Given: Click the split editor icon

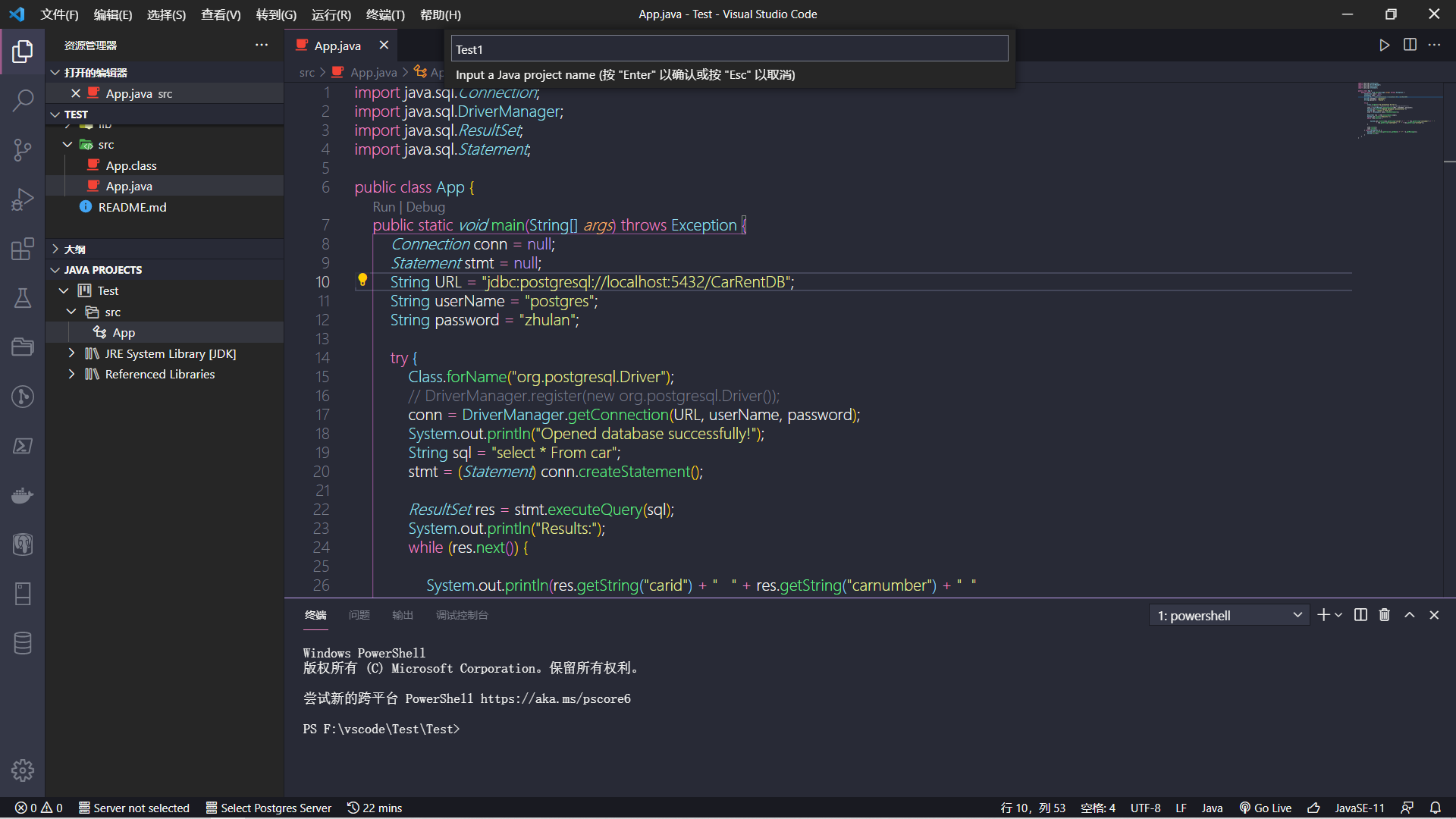Looking at the screenshot, I should coord(1410,45).
